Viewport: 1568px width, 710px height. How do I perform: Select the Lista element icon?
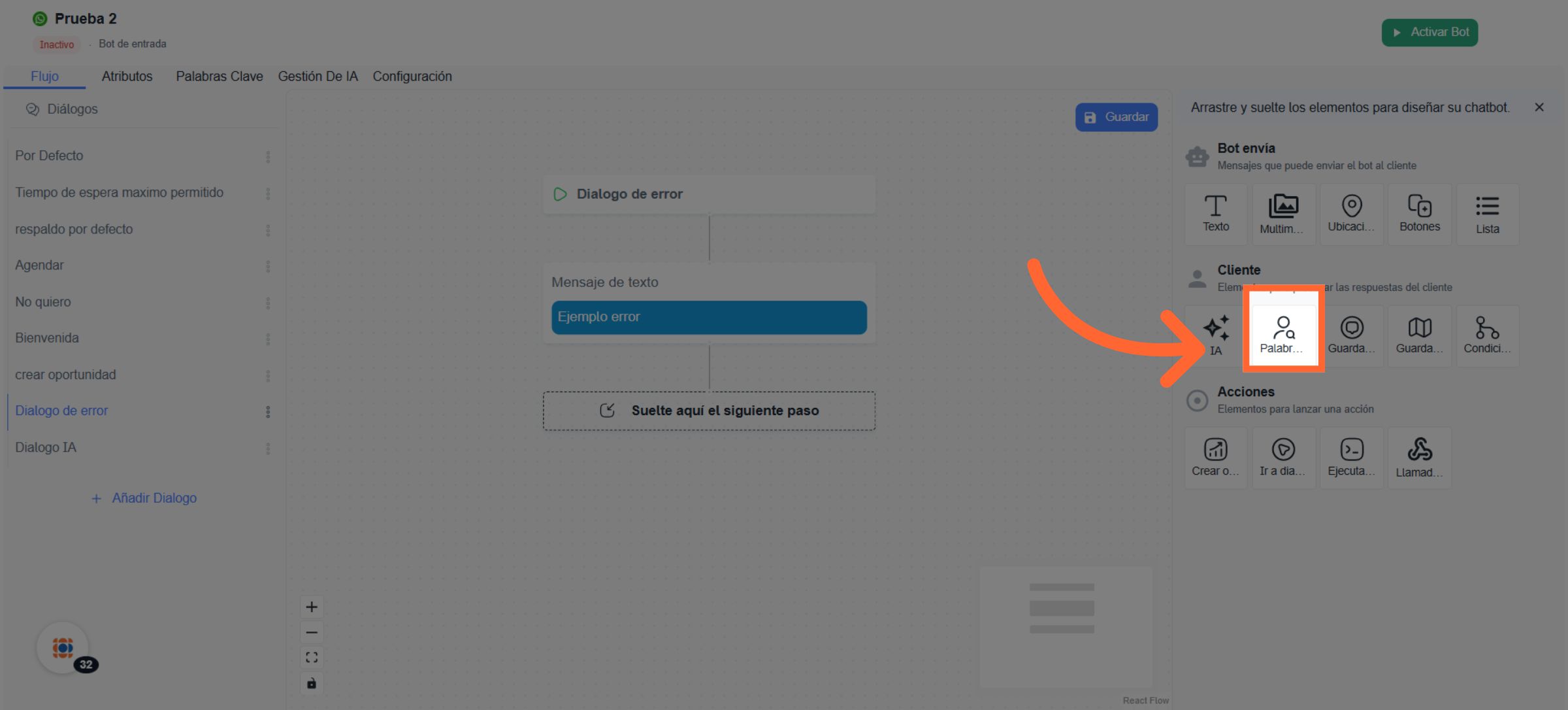(1487, 214)
